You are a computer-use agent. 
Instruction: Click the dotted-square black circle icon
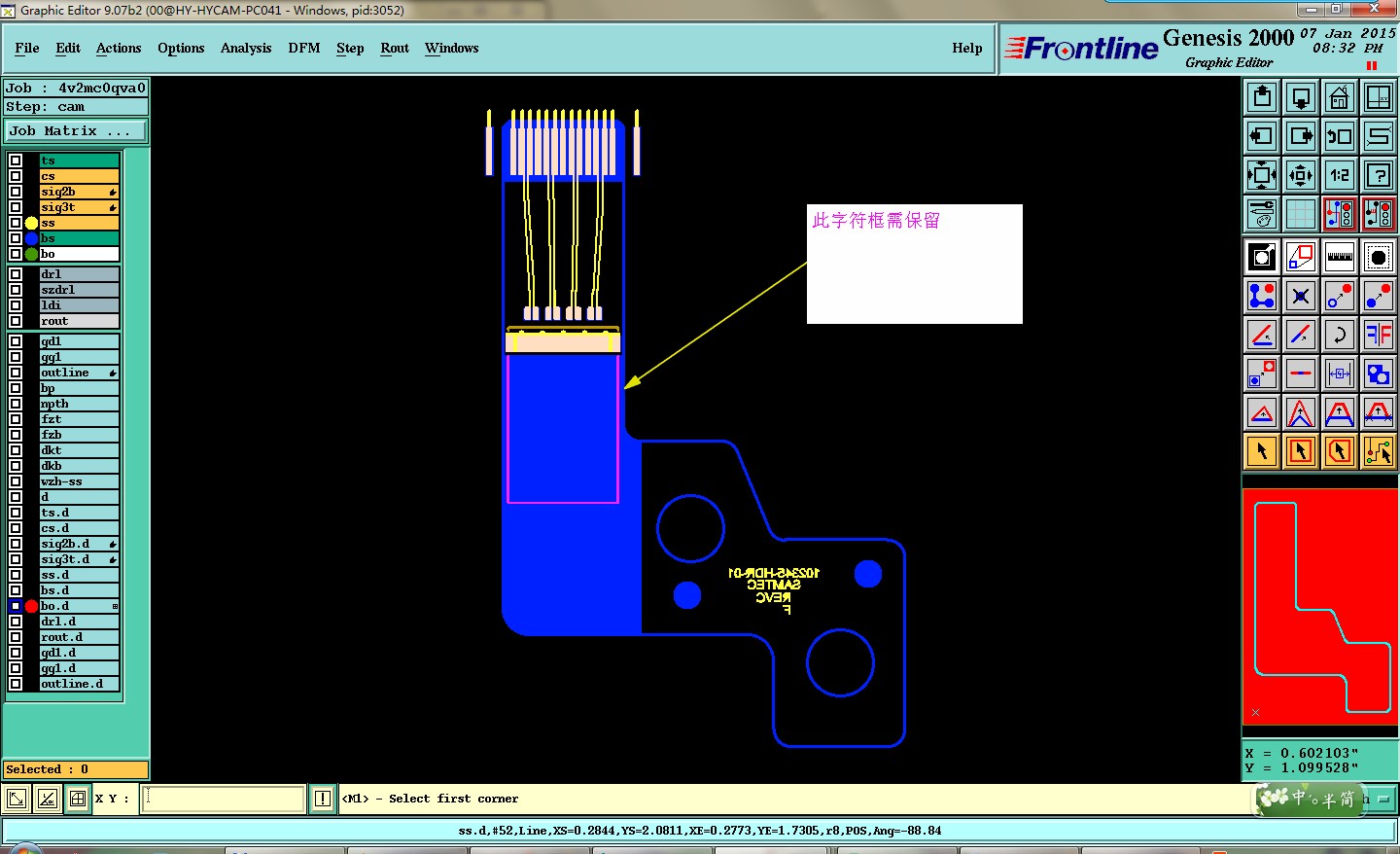point(1379,257)
